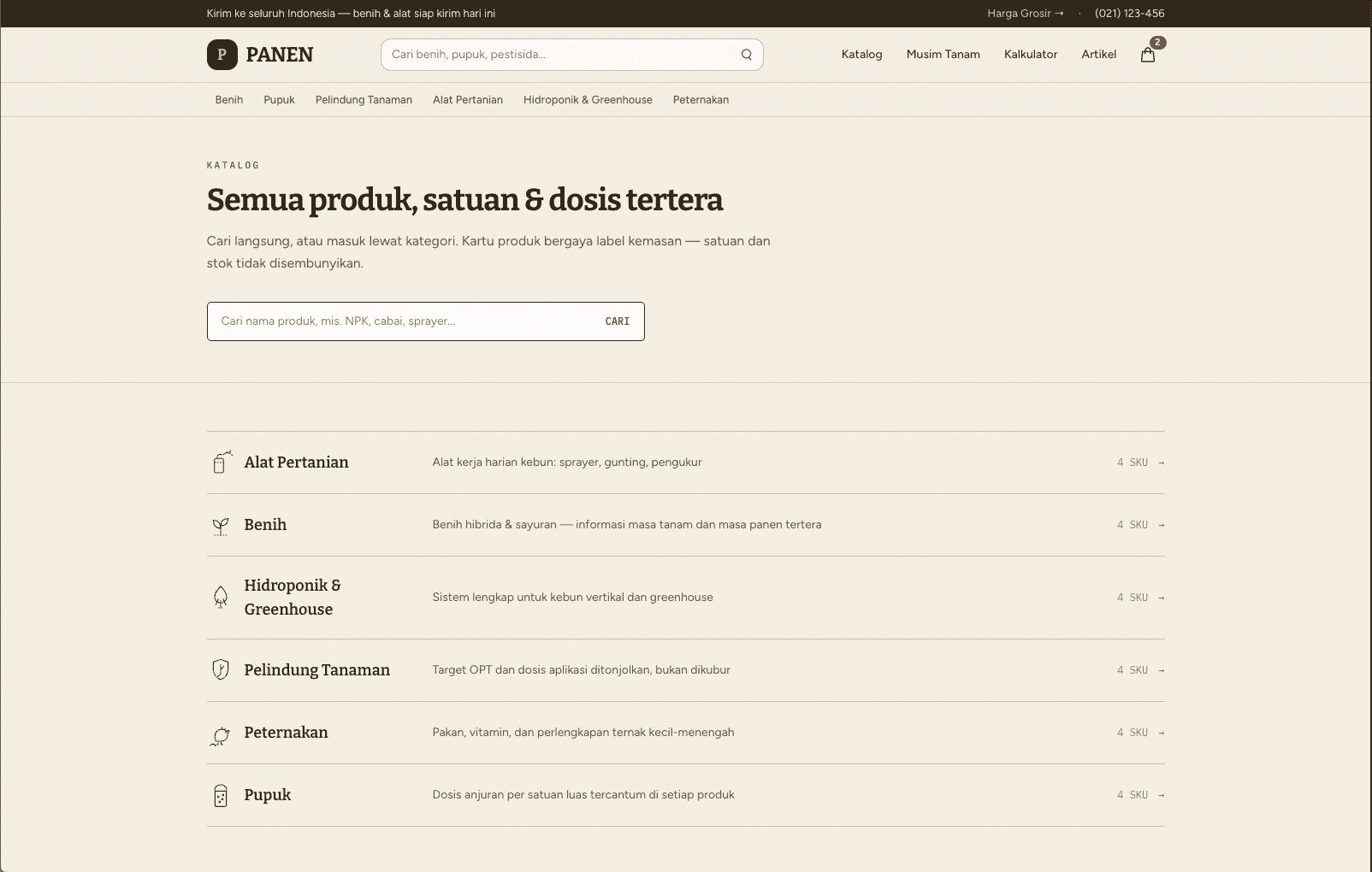Focus the product name search field
1372x872 pixels.
coord(402,321)
